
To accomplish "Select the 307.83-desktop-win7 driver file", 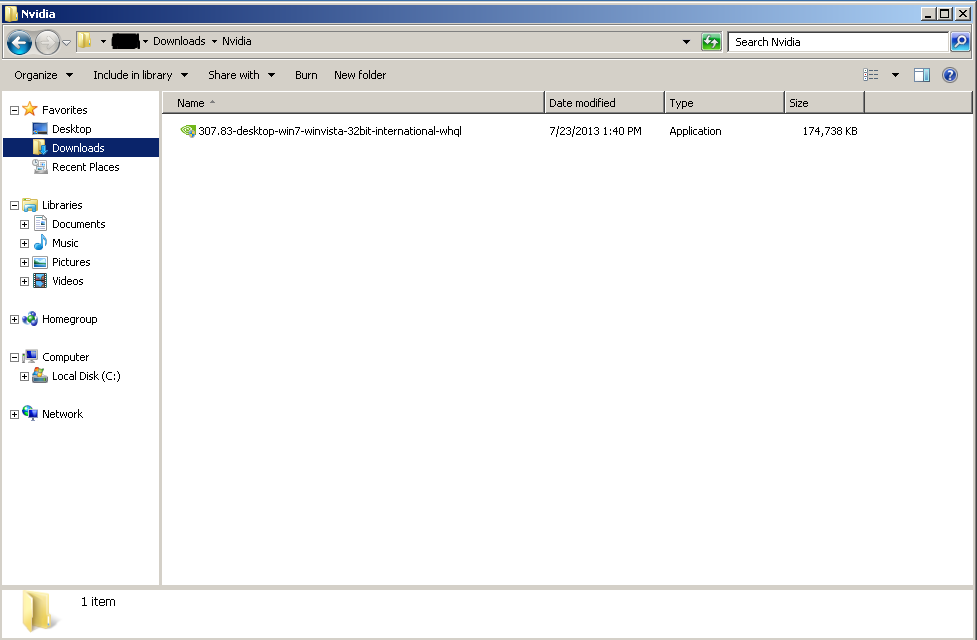I will tap(330, 131).
